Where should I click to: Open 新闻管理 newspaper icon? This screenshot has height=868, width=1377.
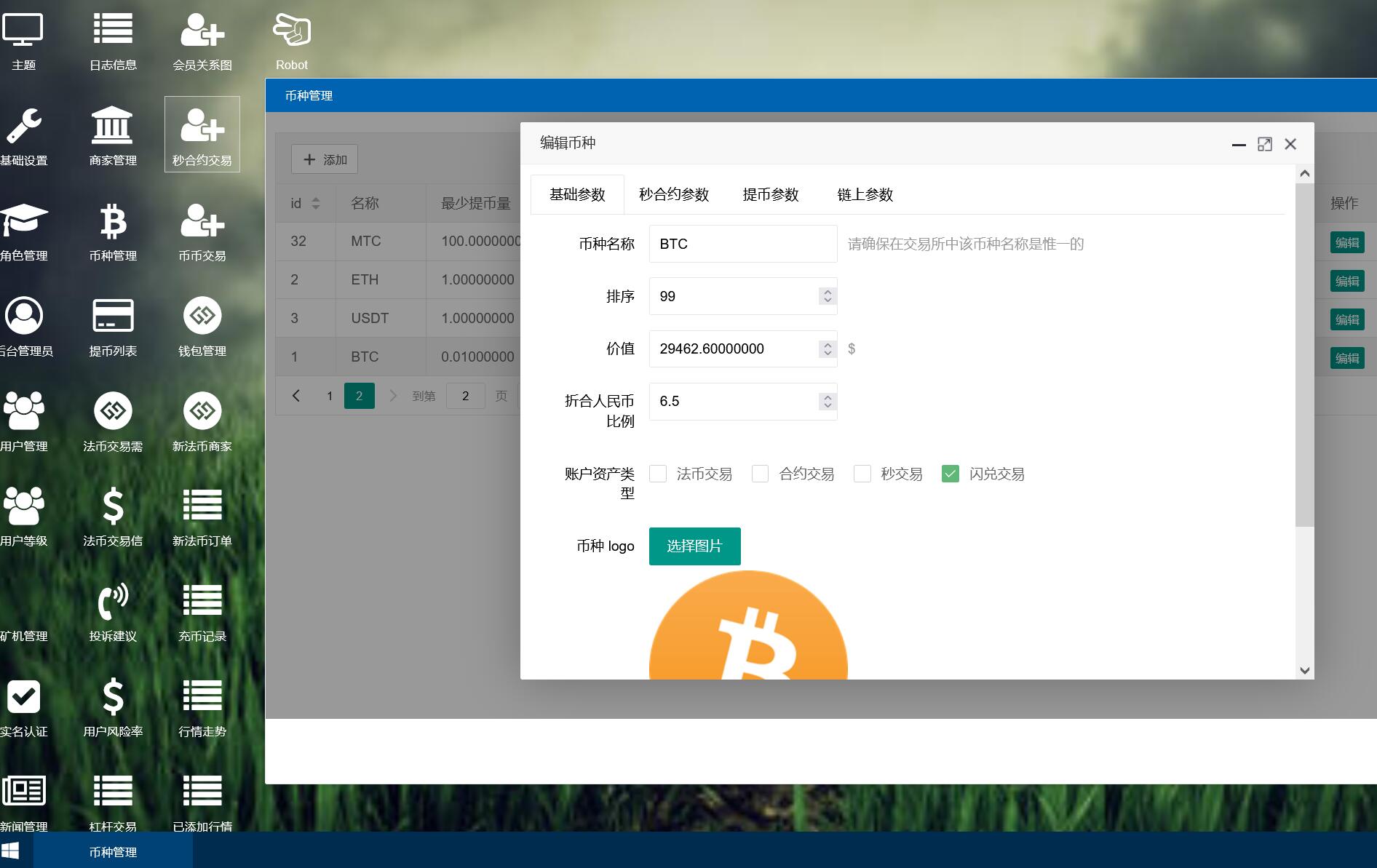23,803
